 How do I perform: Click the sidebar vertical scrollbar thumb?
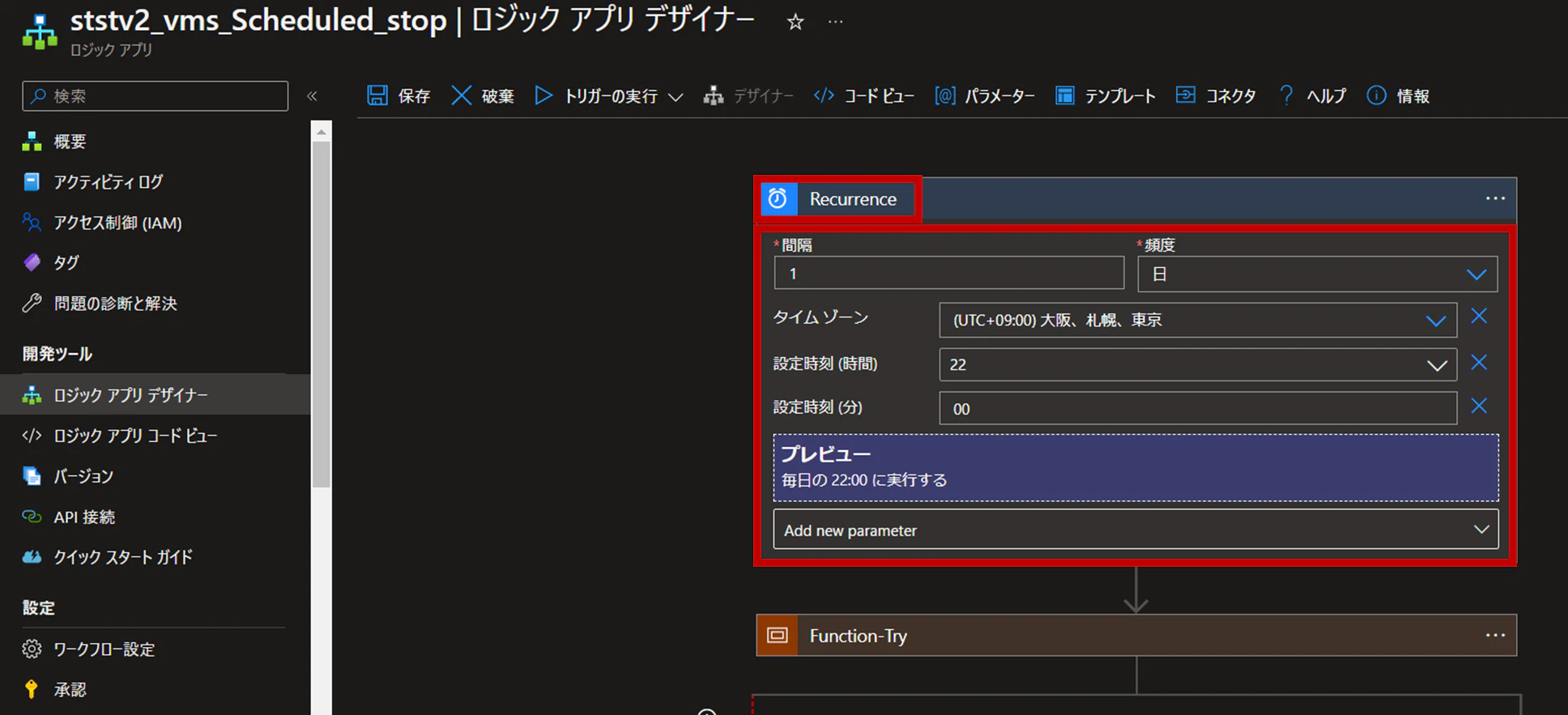(322, 314)
